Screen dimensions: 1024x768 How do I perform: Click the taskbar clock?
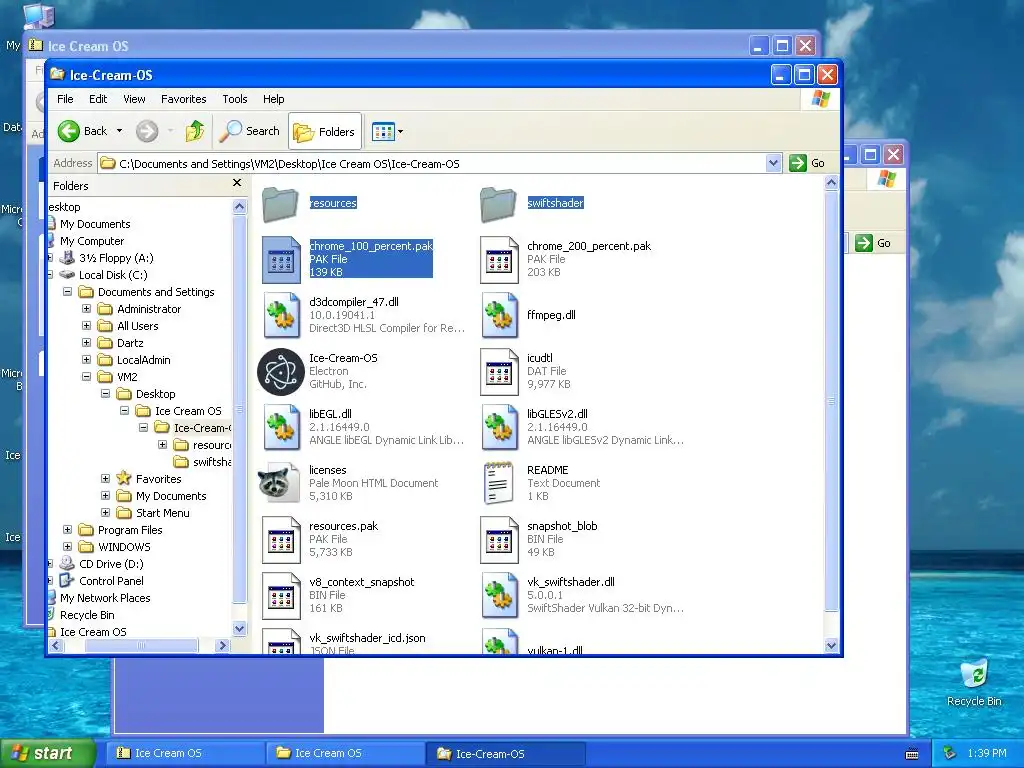(x=987, y=753)
